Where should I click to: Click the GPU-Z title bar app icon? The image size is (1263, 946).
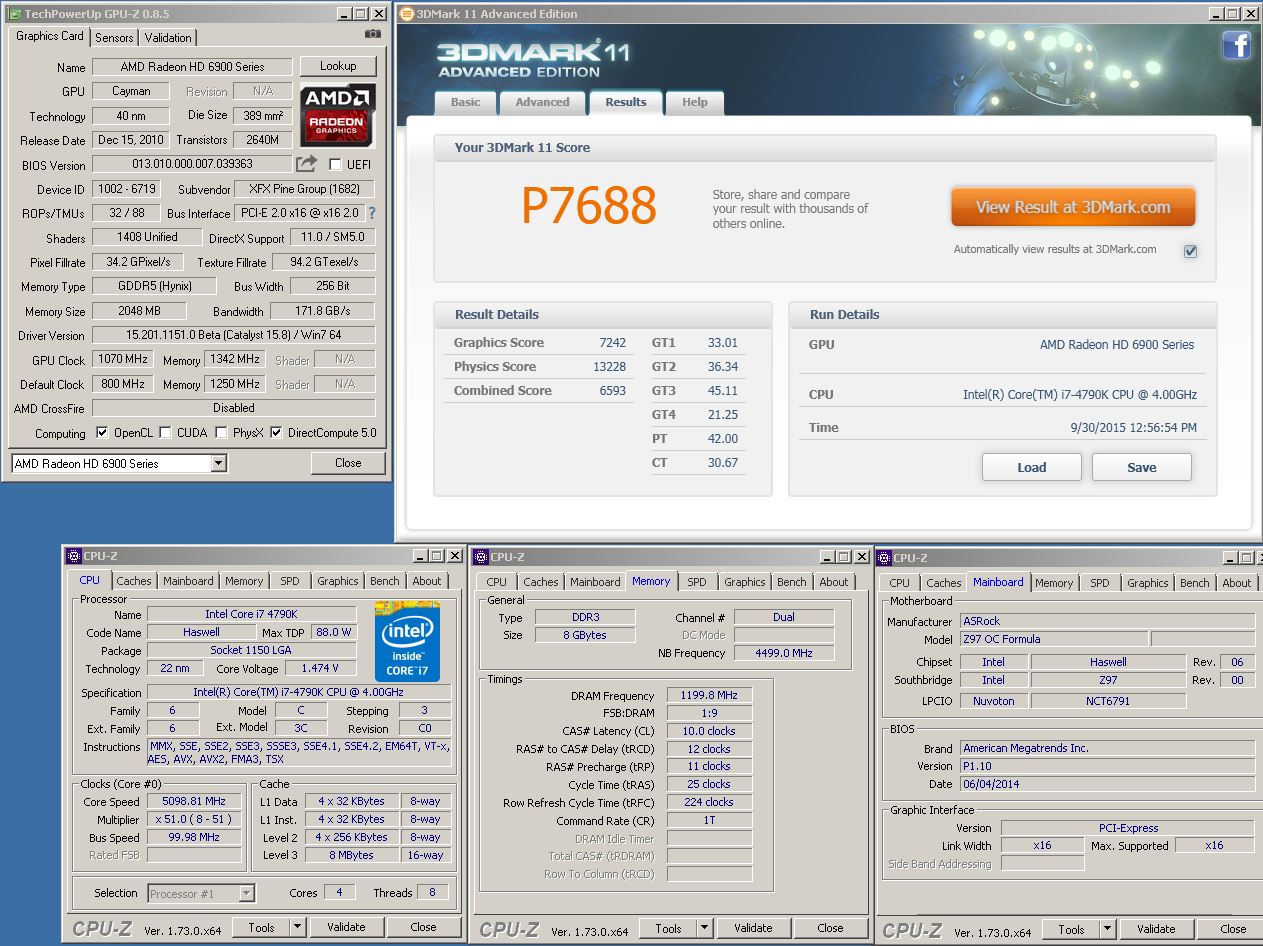coord(13,14)
